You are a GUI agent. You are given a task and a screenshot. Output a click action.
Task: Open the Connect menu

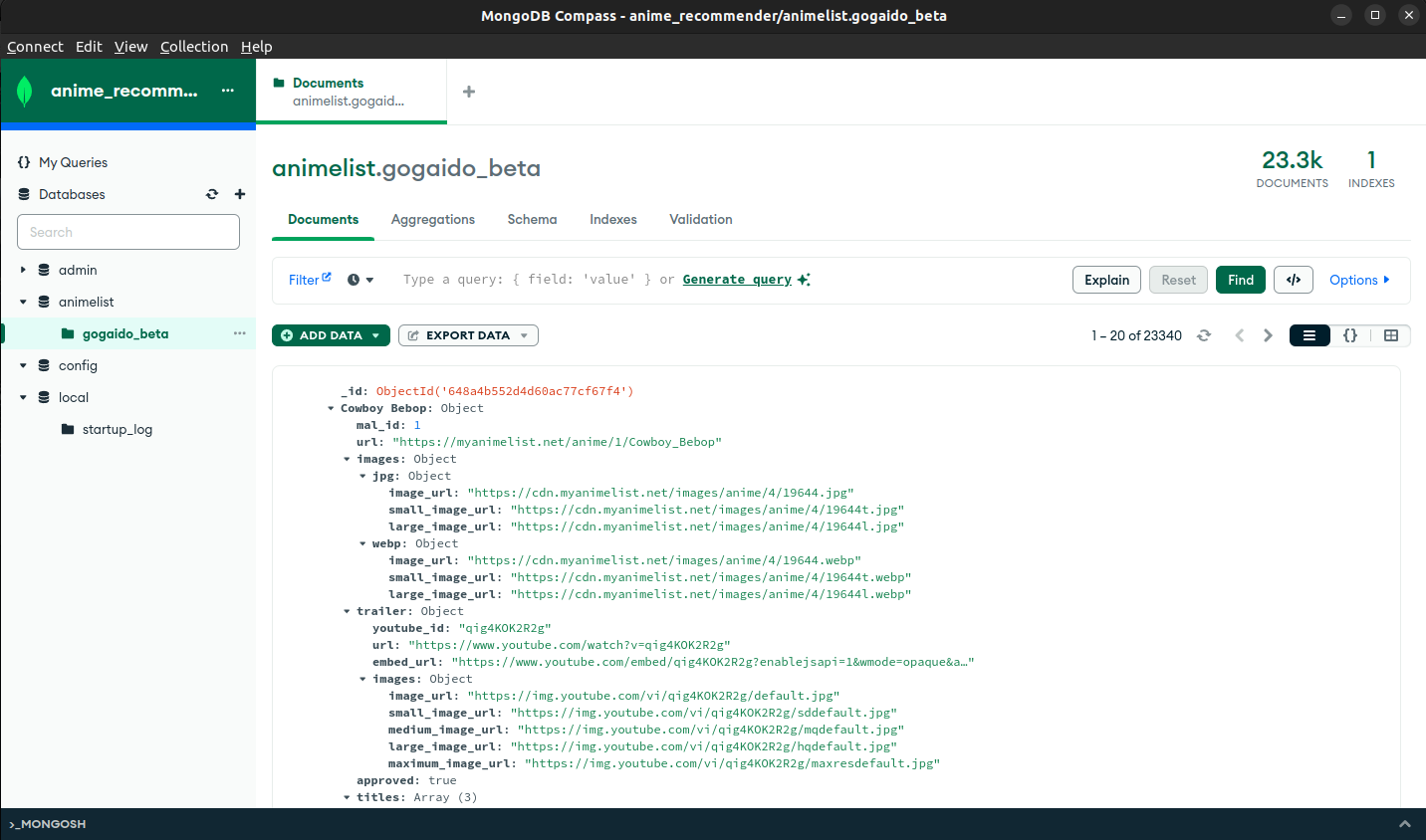click(35, 47)
